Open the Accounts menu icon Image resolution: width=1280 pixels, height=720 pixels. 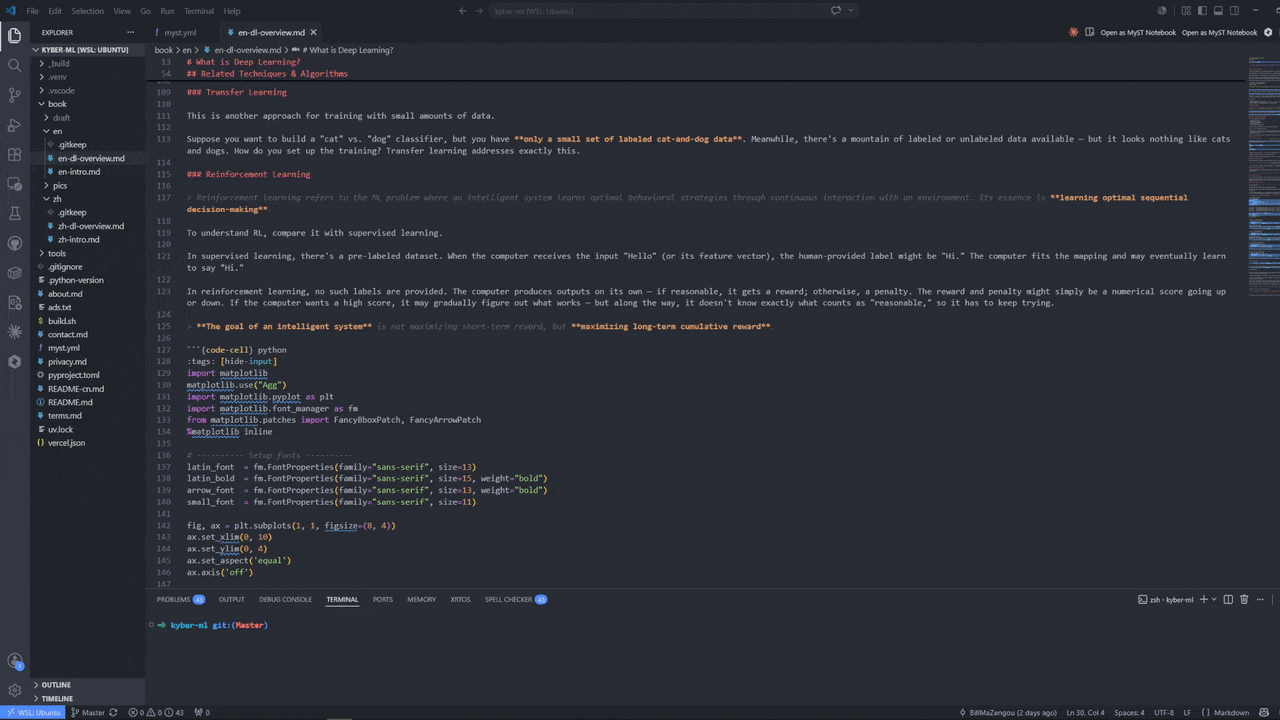point(14,661)
